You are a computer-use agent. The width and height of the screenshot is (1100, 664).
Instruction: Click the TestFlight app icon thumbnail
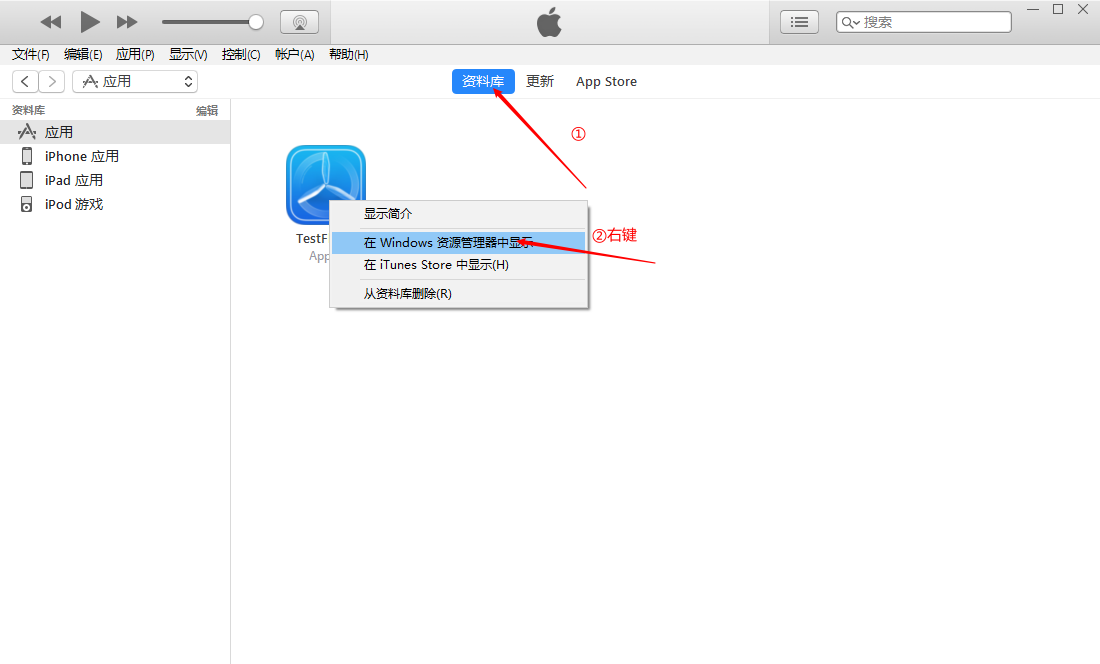tap(326, 185)
